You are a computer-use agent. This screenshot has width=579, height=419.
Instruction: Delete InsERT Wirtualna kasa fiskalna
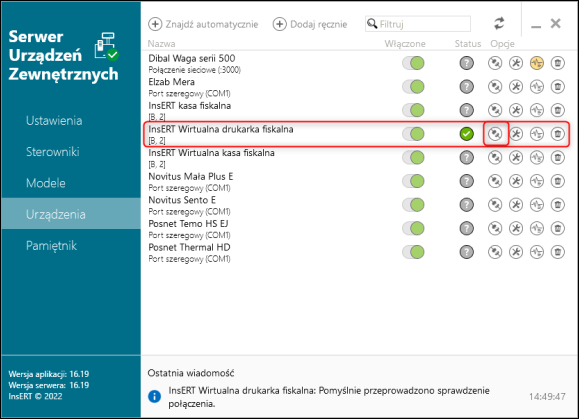coord(558,158)
